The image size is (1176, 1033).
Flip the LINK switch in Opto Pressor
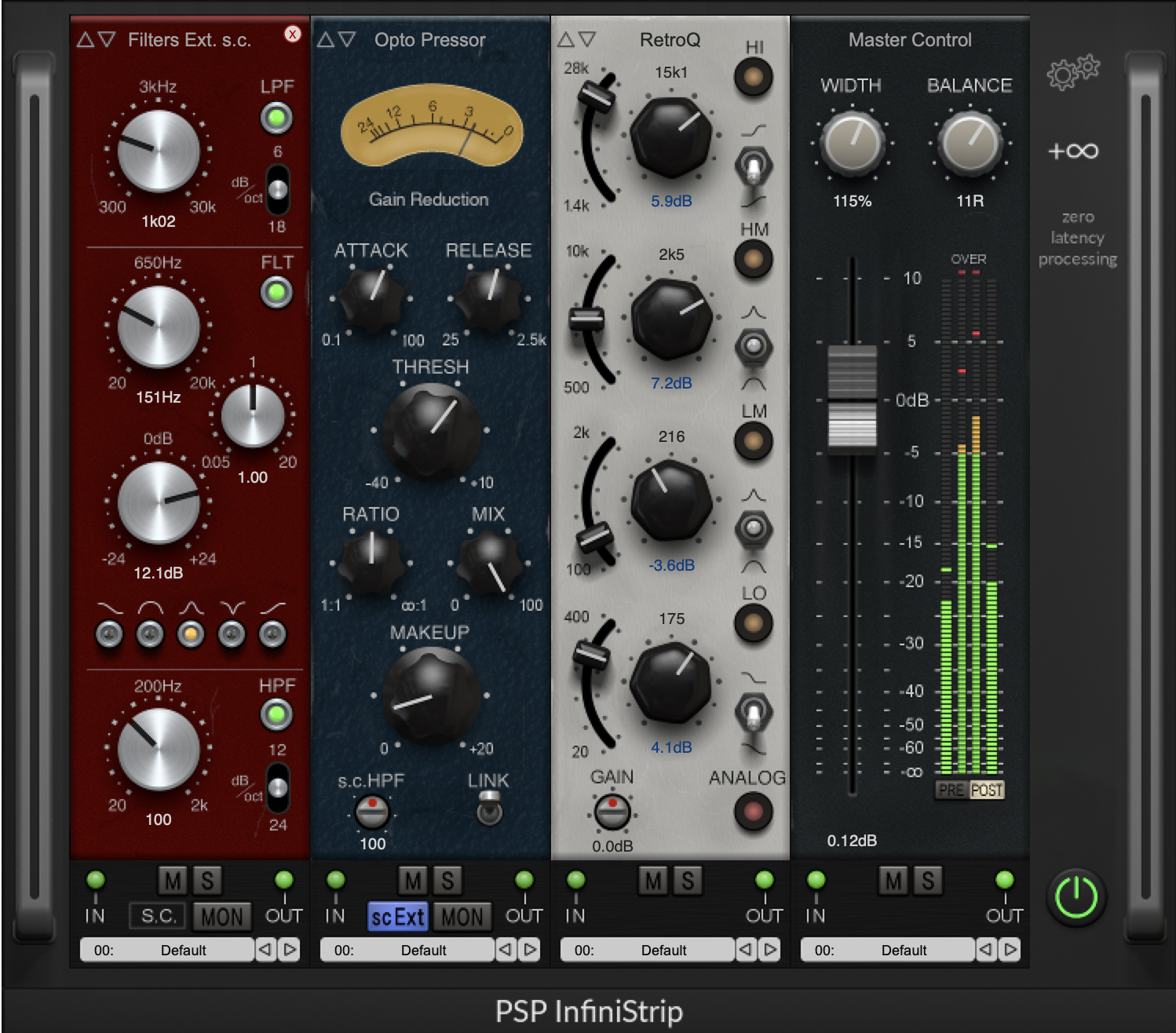(x=489, y=809)
